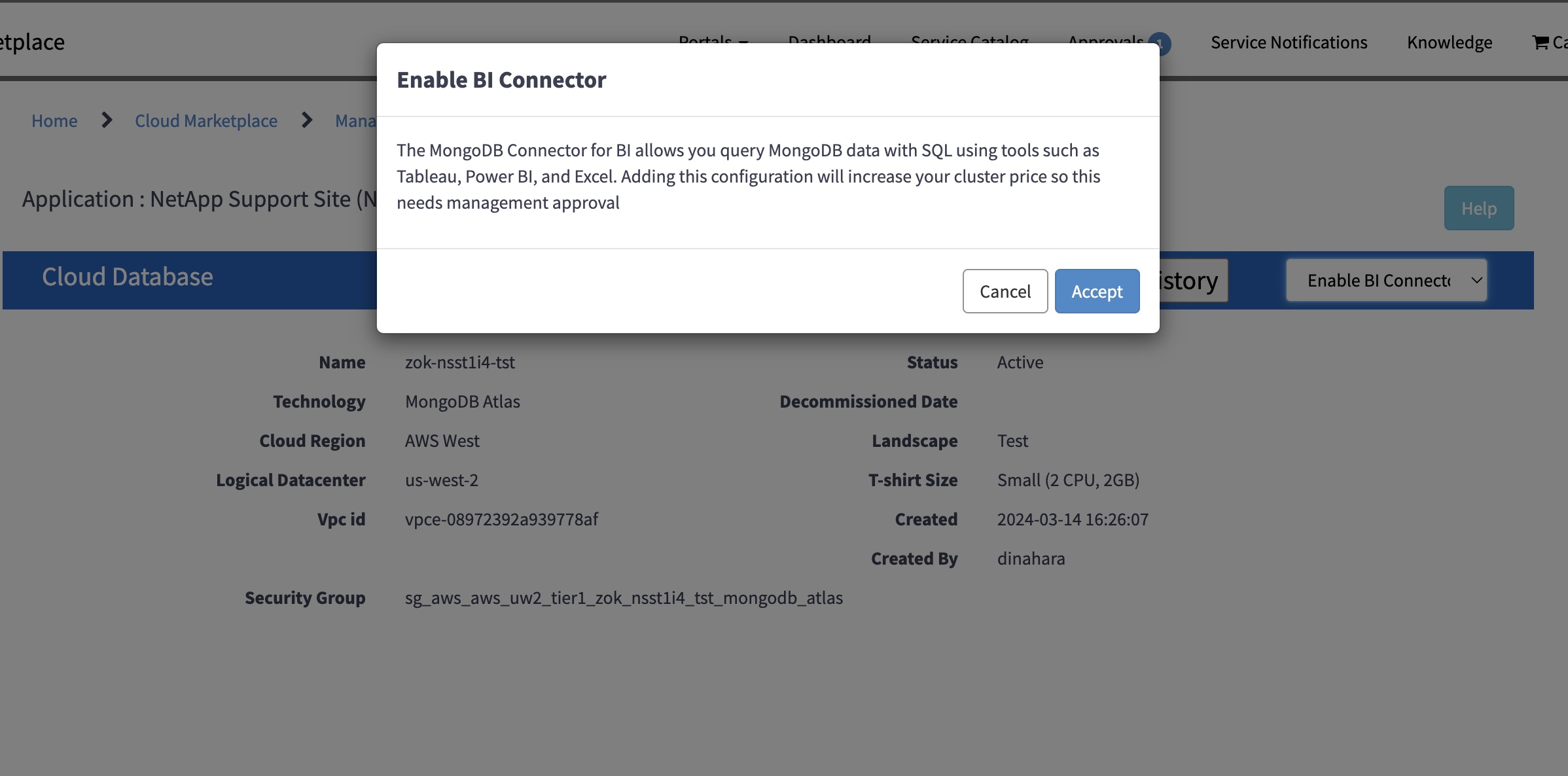Click the chevron icon after Cloud Marketplace
This screenshot has width=1568, height=776.
306,120
